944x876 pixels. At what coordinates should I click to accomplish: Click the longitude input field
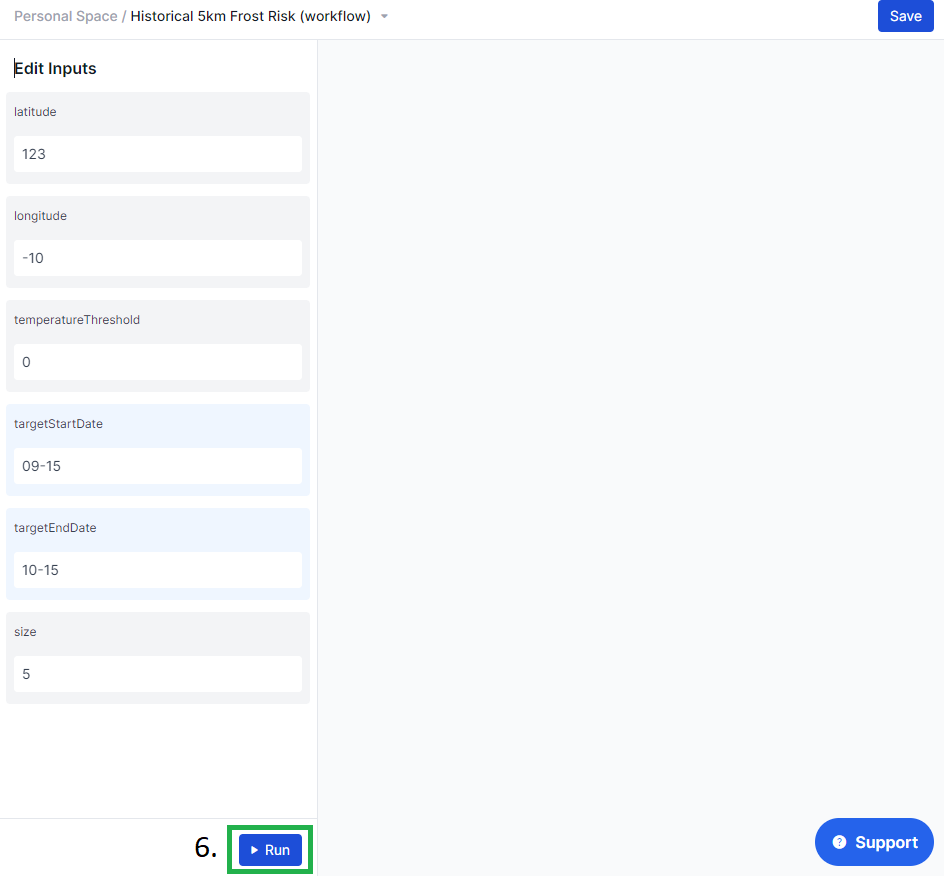(x=158, y=258)
